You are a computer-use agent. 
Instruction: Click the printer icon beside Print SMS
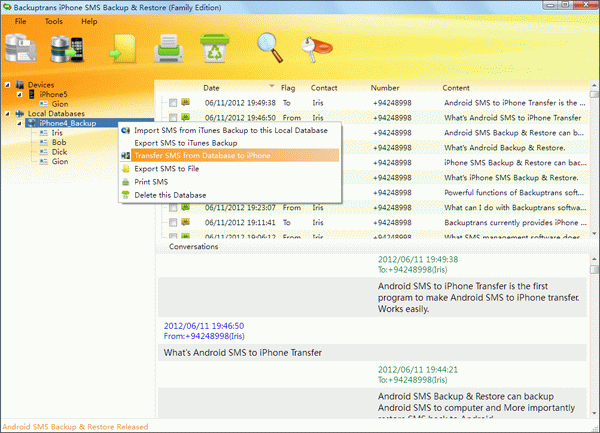point(126,182)
